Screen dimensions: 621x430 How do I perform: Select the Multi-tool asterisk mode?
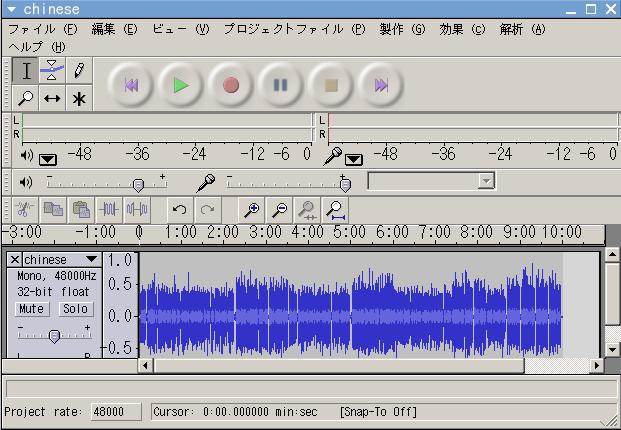(79, 98)
